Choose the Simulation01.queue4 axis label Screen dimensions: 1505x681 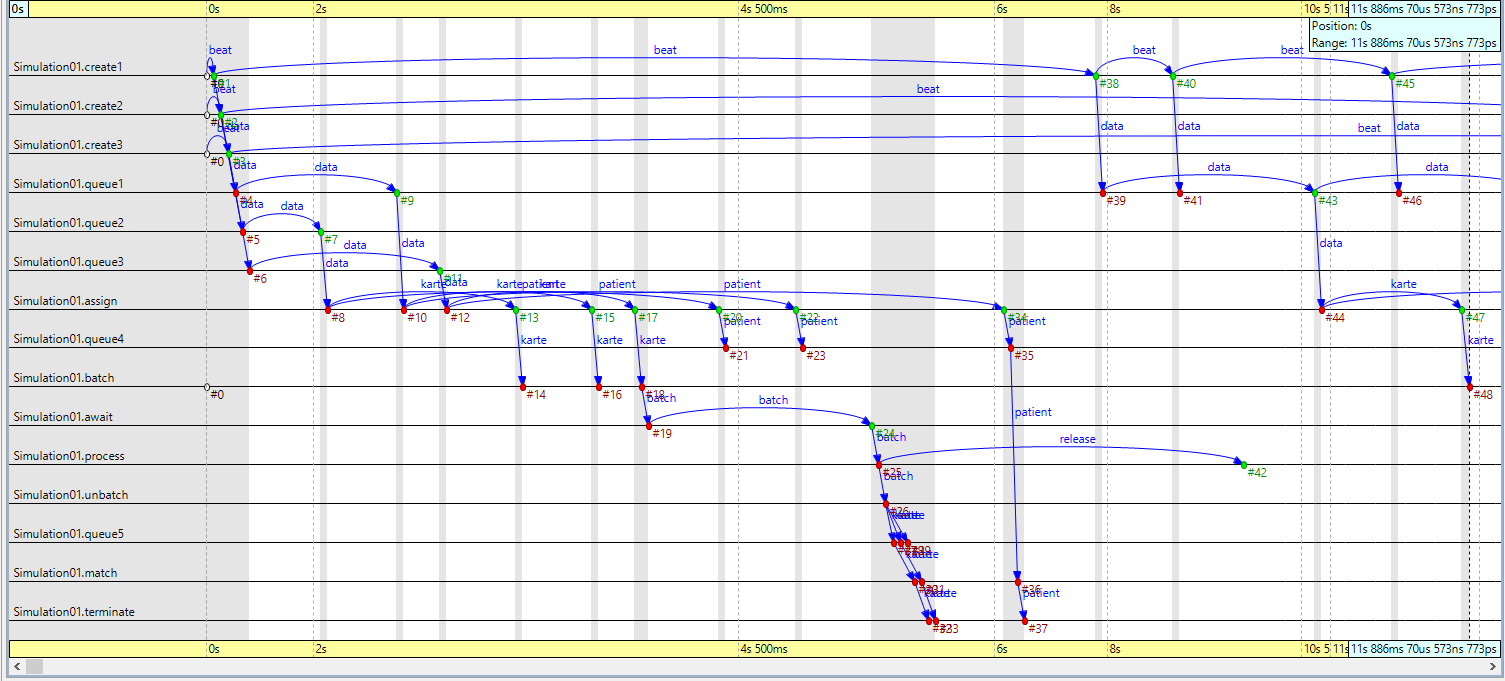[x=68, y=339]
